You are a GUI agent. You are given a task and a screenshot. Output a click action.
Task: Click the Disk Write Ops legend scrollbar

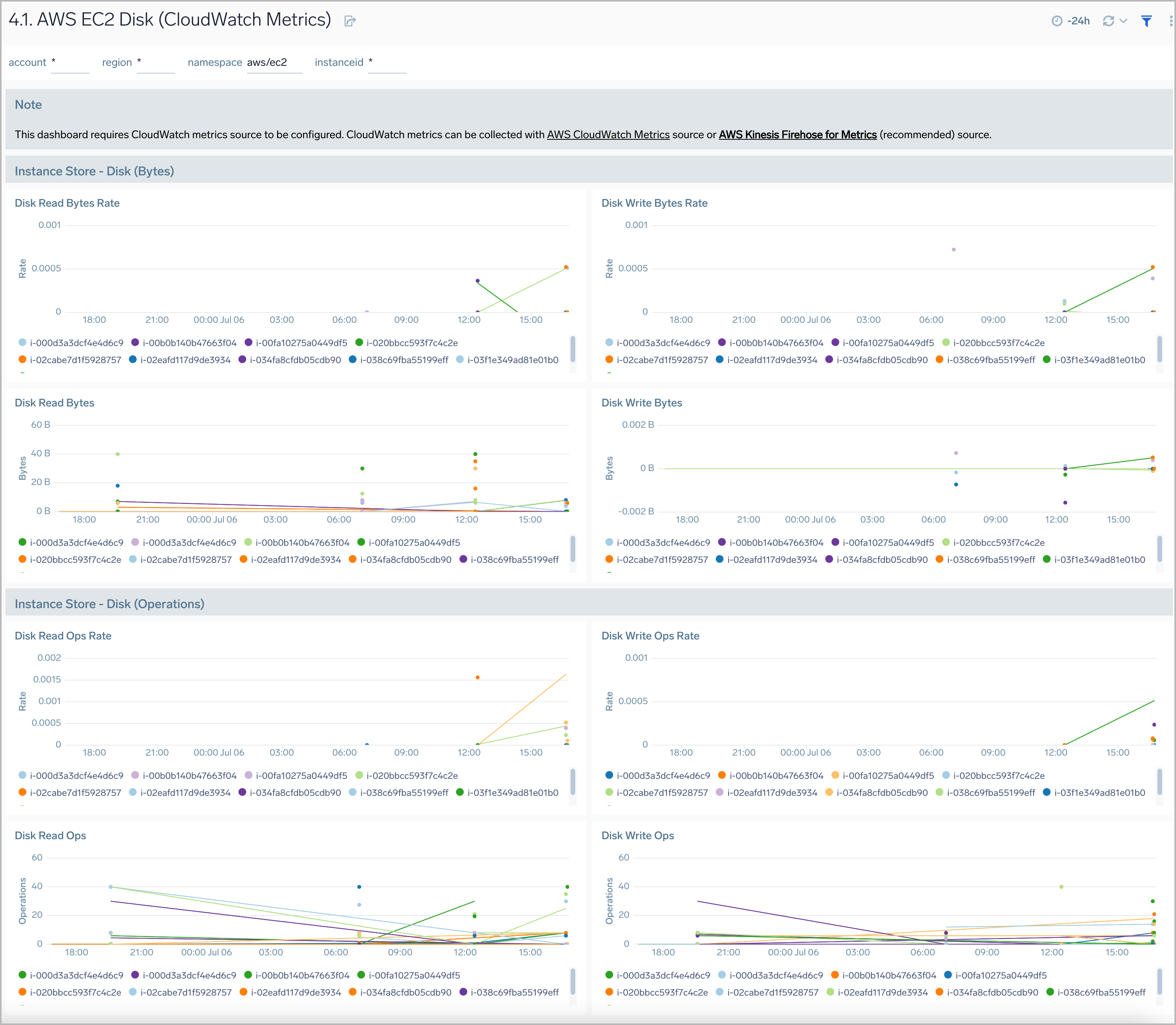point(1159,982)
